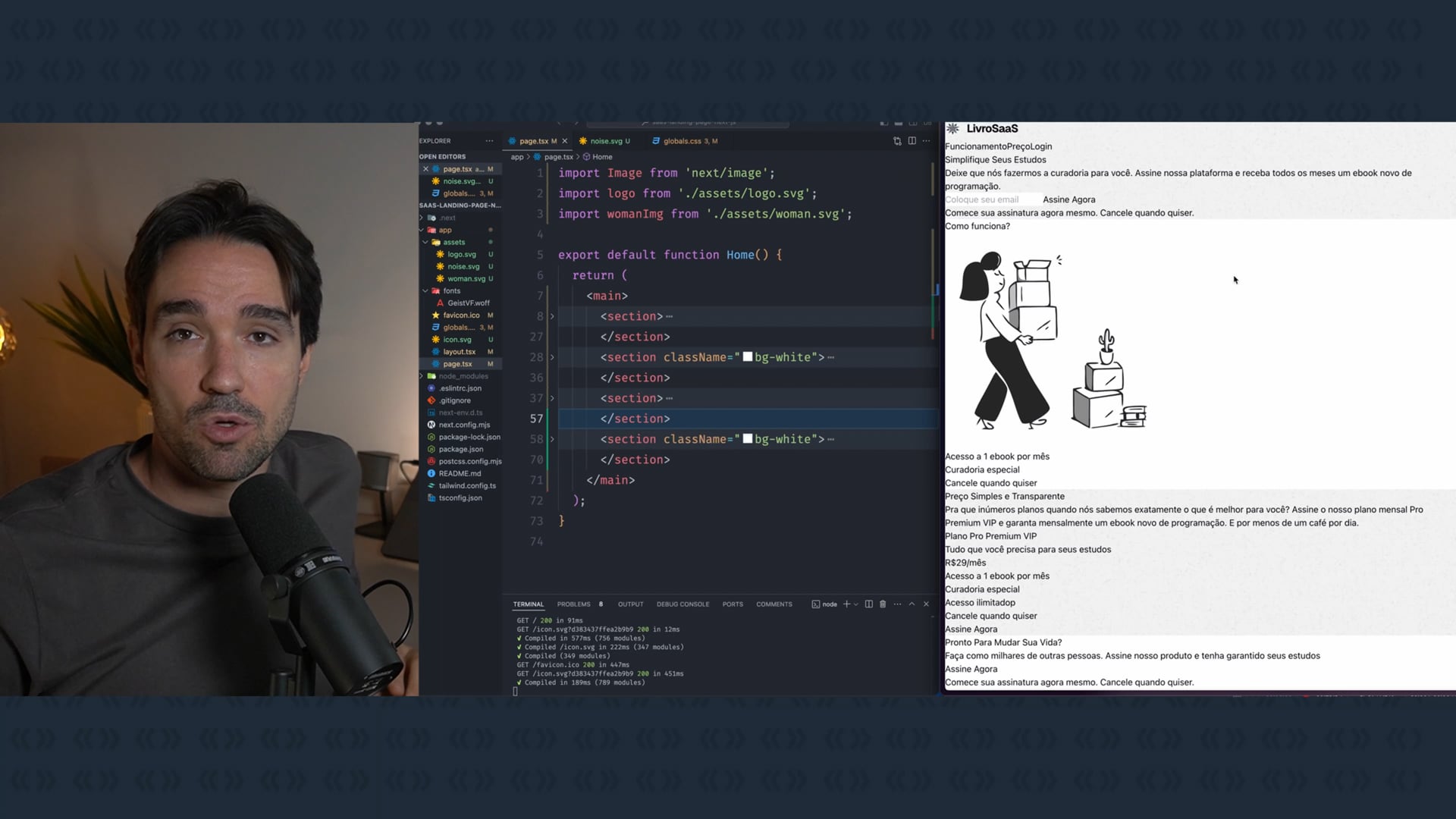Viewport: 1456px width, 819px height.
Task: Open the DEBUG CONSOLE panel tab
Action: pos(682,604)
